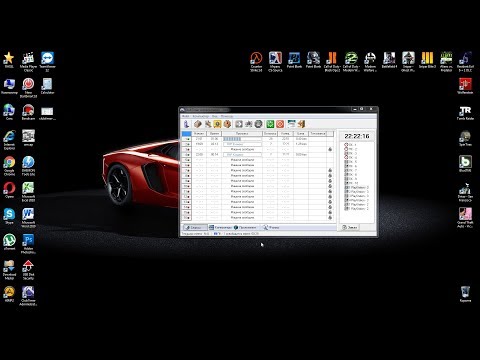Click the exit door icon in app toolbar
The width and height of the screenshot is (480, 360).
(x=301, y=124)
